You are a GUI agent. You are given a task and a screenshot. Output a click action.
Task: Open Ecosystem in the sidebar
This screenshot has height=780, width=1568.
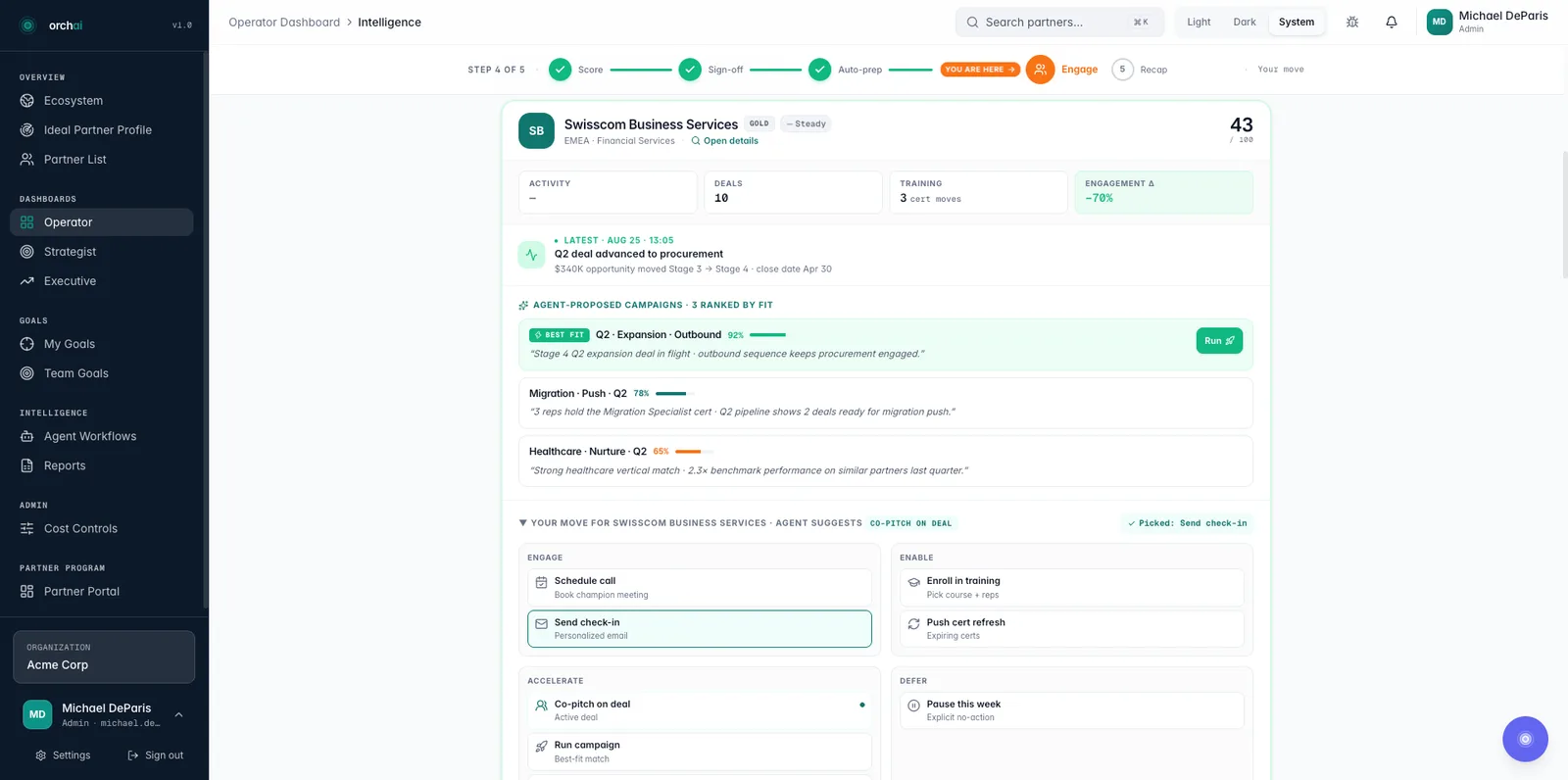click(102, 101)
